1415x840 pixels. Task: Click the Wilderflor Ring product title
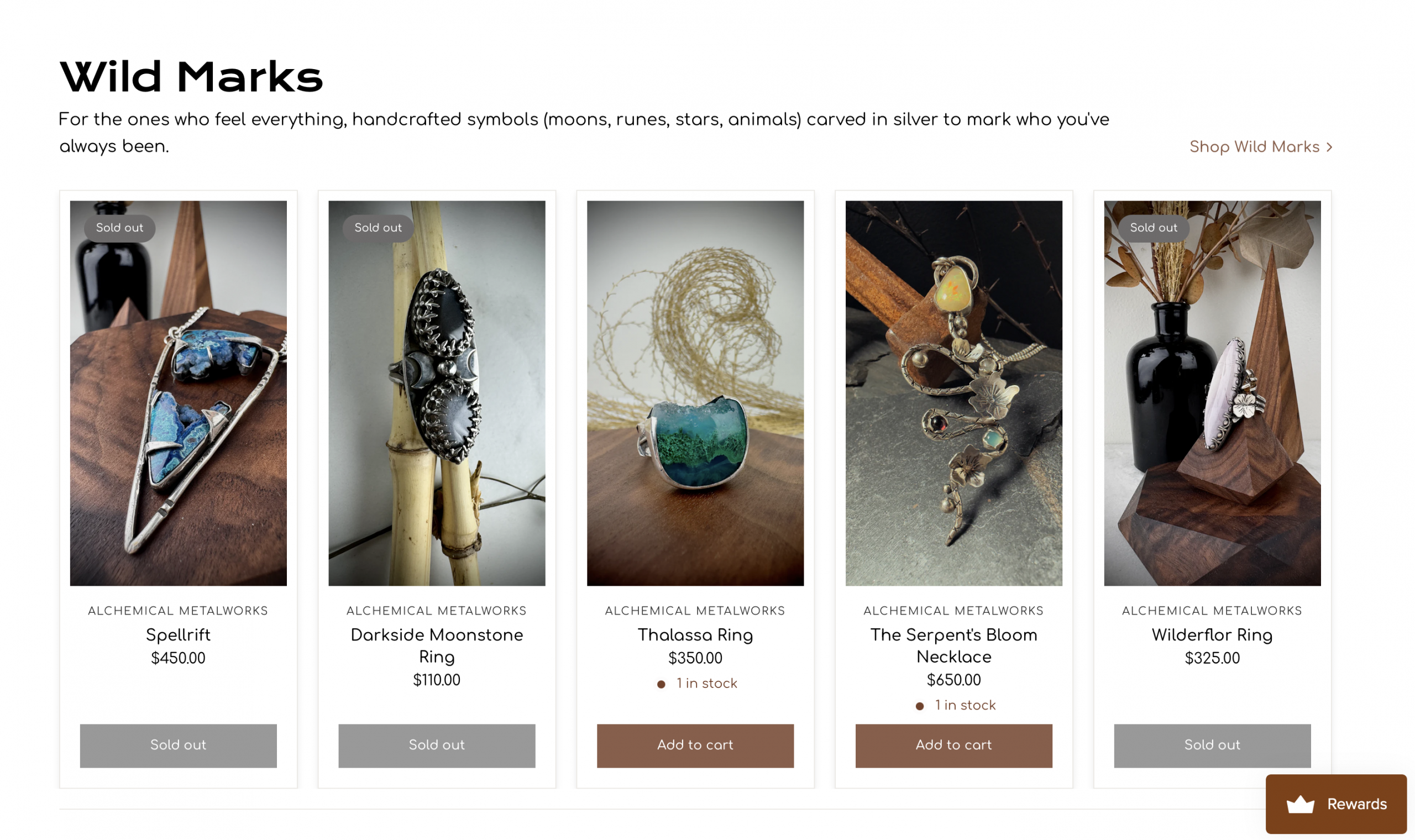(1212, 635)
